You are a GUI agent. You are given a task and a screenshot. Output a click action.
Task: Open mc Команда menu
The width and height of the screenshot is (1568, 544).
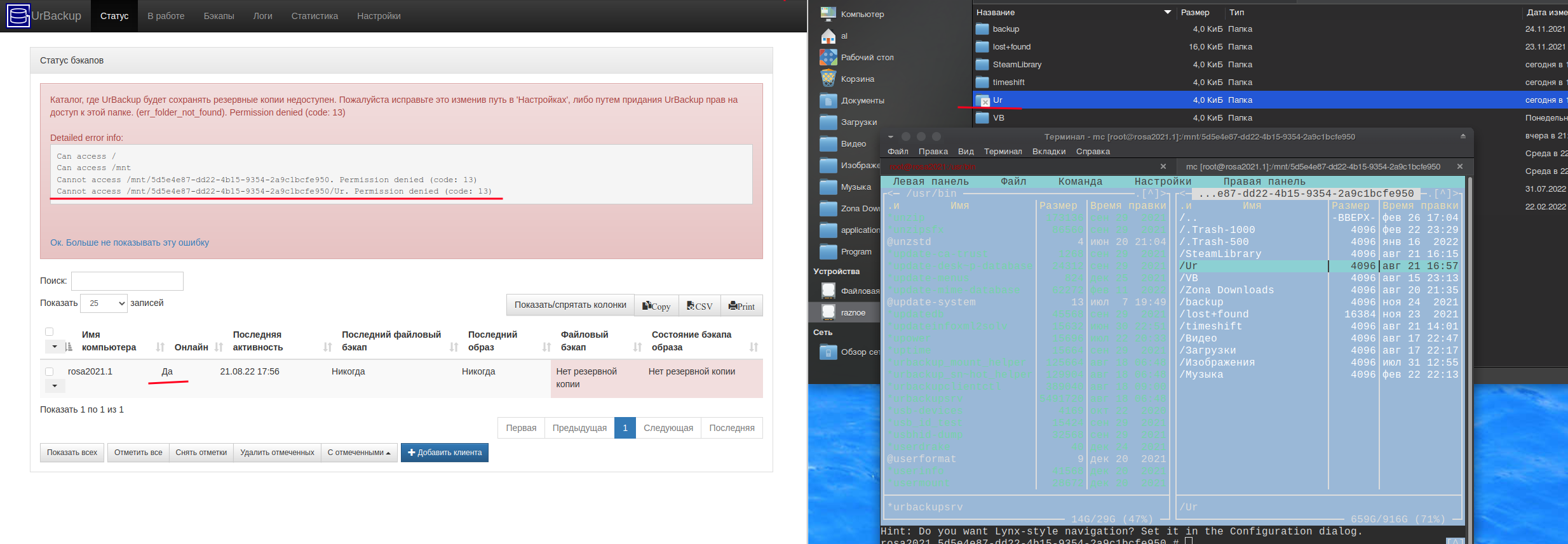1080,182
